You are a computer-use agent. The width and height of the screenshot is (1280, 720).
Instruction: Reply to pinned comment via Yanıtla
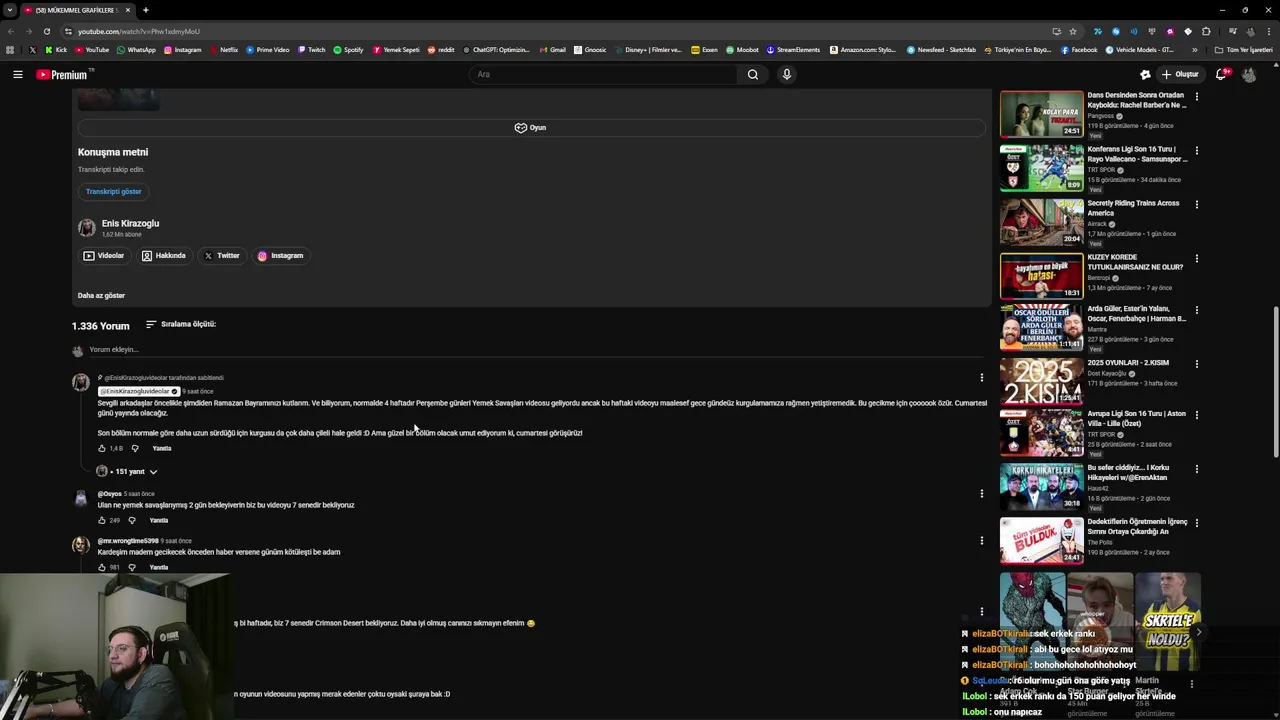tap(162, 448)
